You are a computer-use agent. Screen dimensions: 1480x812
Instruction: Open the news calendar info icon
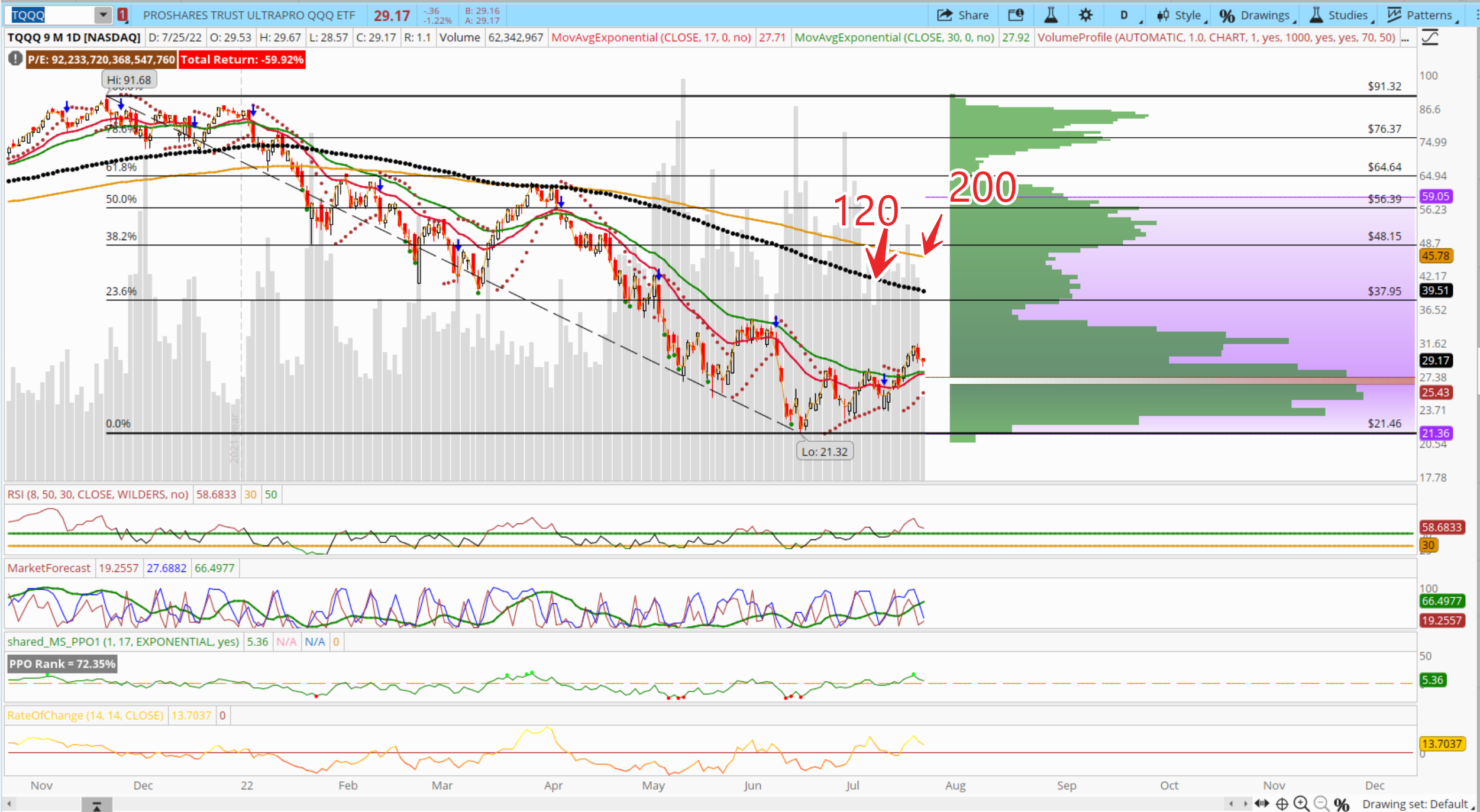[x=1016, y=15]
